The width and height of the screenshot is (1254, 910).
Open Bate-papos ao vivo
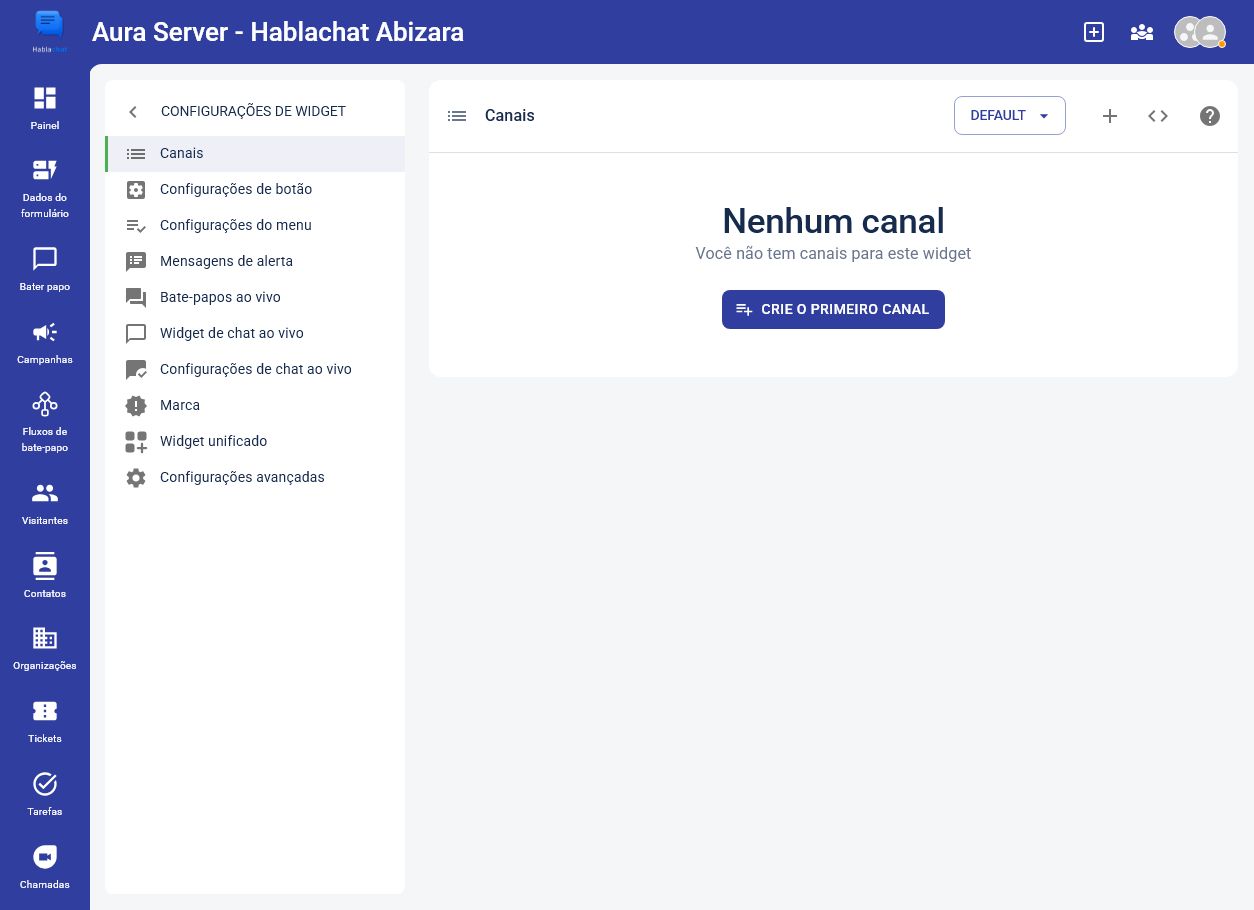click(x=255, y=297)
